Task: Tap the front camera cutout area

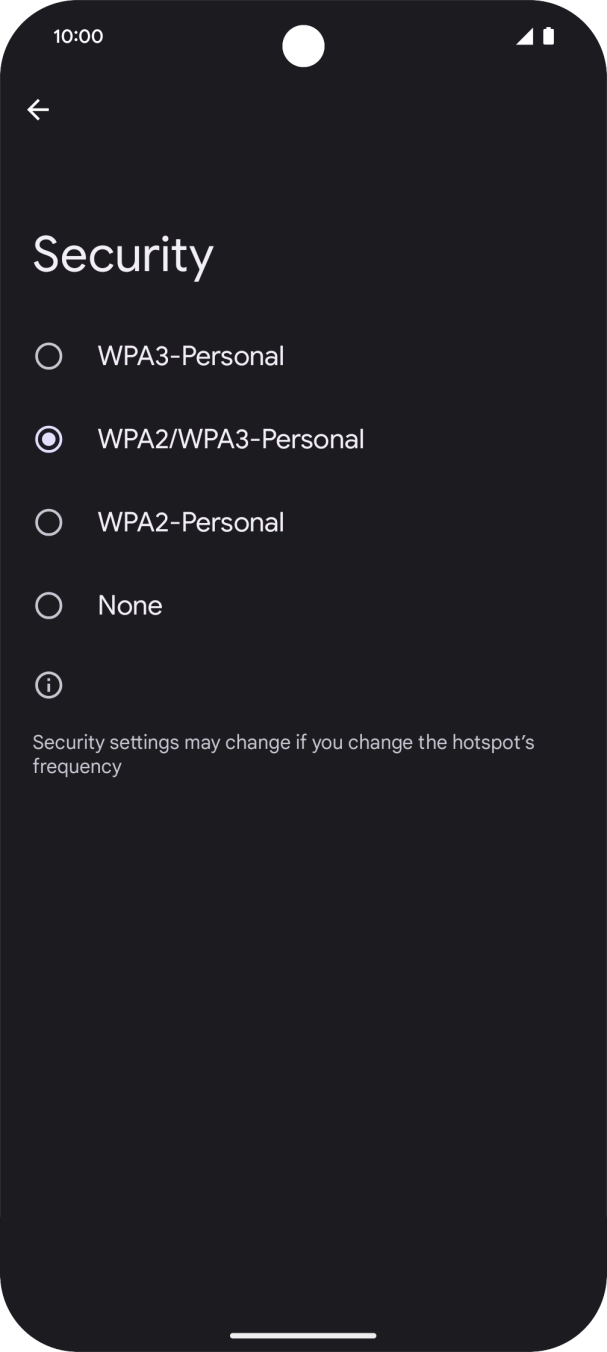Action: click(303, 47)
